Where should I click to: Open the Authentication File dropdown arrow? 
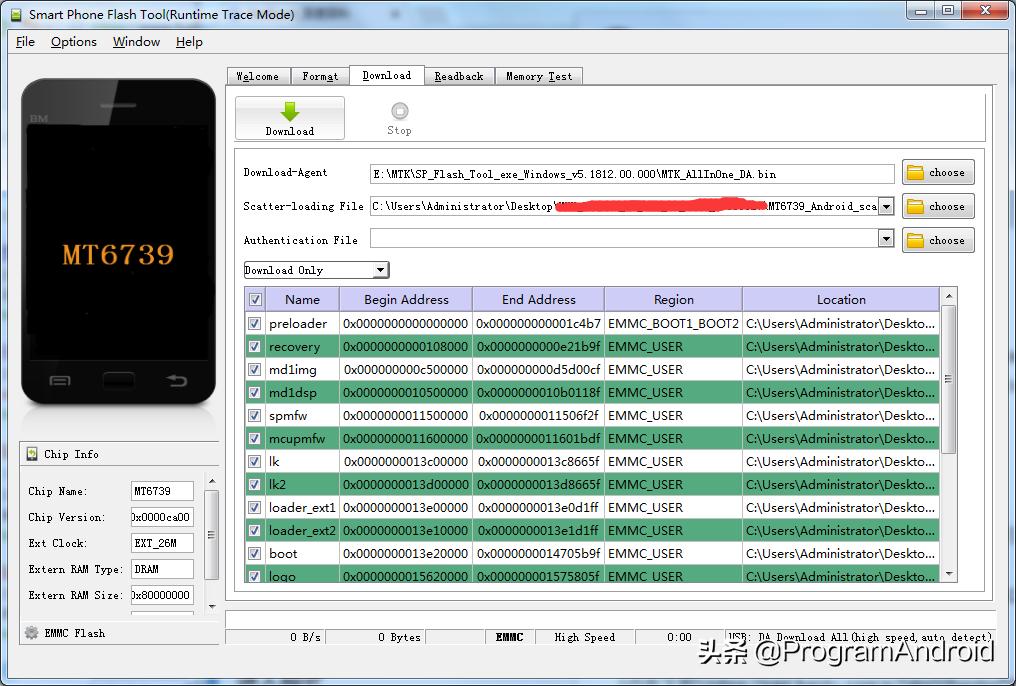[x=884, y=240]
